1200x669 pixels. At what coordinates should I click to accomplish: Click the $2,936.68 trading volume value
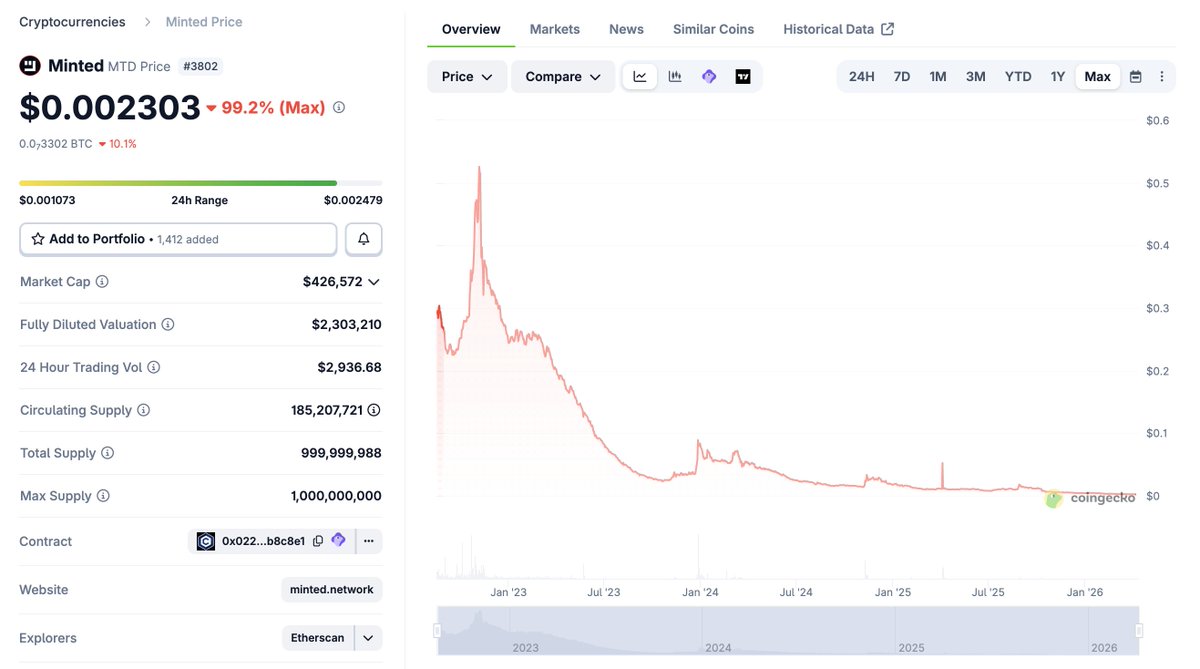(350, 368)
